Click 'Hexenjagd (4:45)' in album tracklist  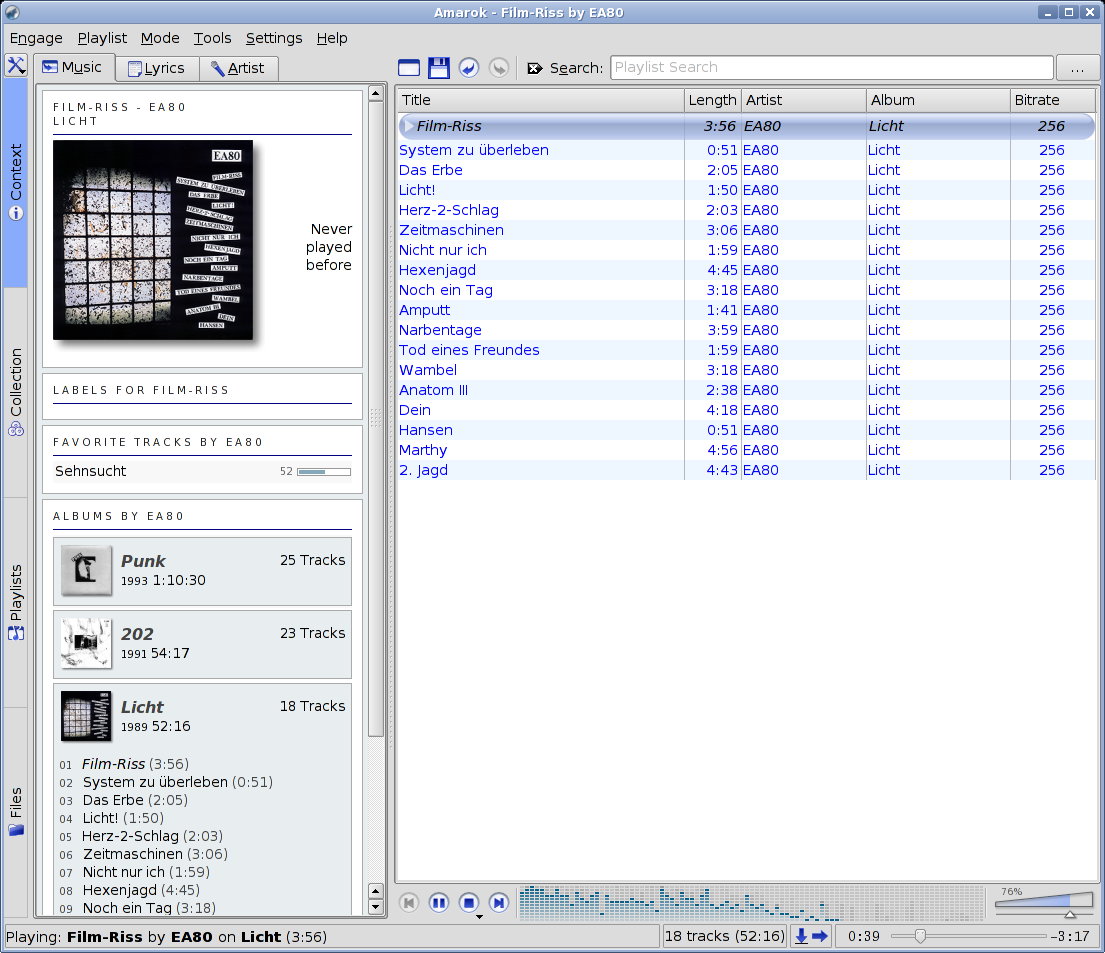pyautogui.click(x=141, y=890)
